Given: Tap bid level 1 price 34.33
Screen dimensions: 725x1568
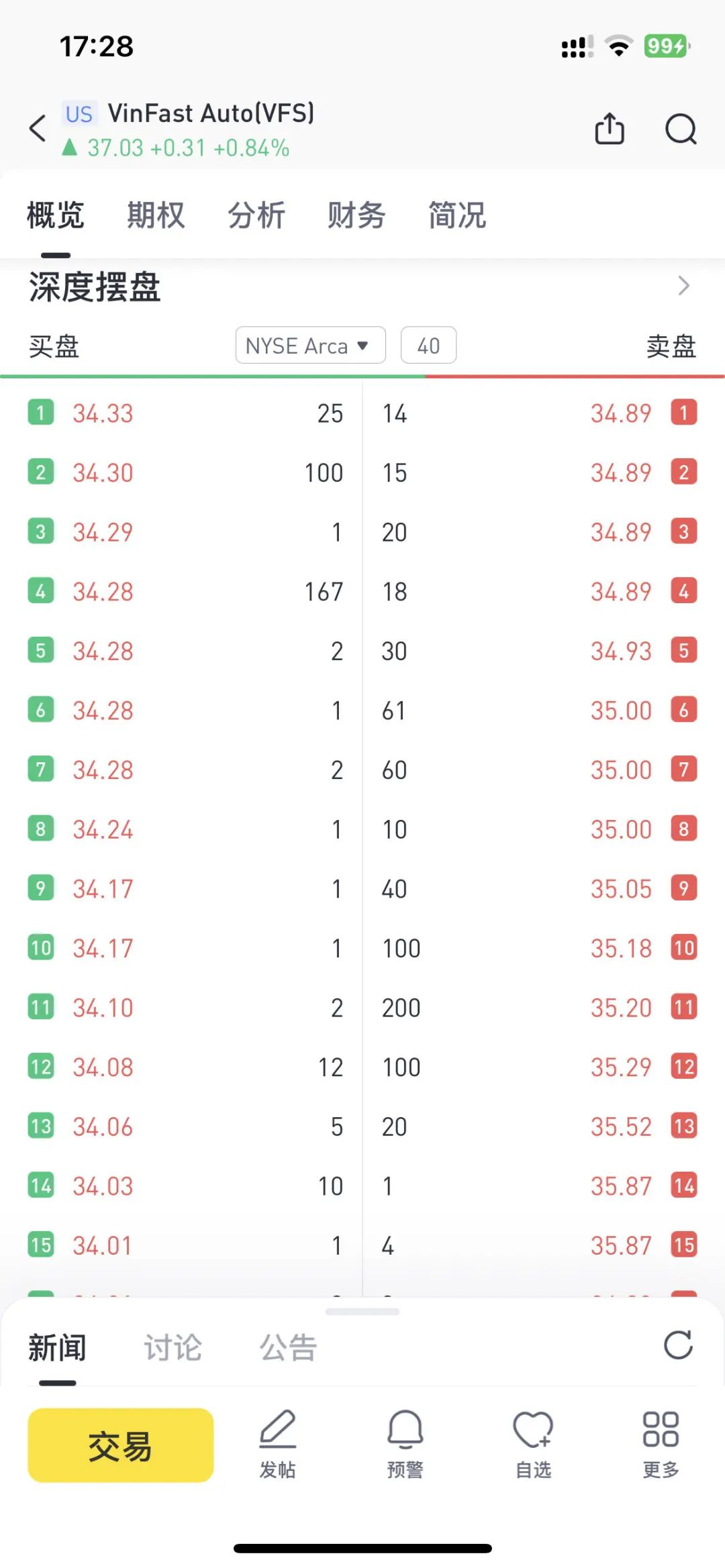Looking at the screenshot, I should click(103, 413).
